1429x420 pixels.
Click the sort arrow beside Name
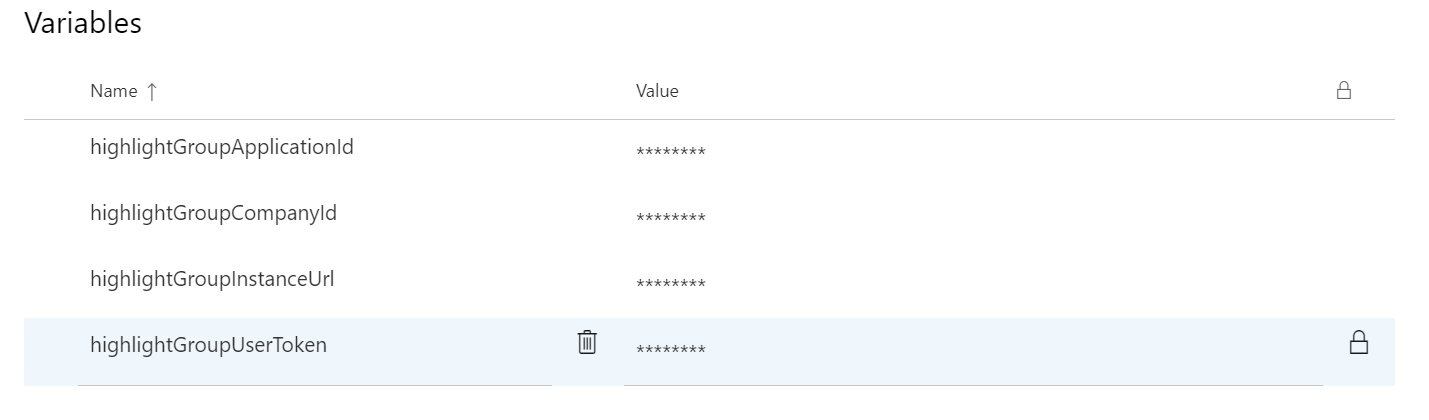point(152,91)
